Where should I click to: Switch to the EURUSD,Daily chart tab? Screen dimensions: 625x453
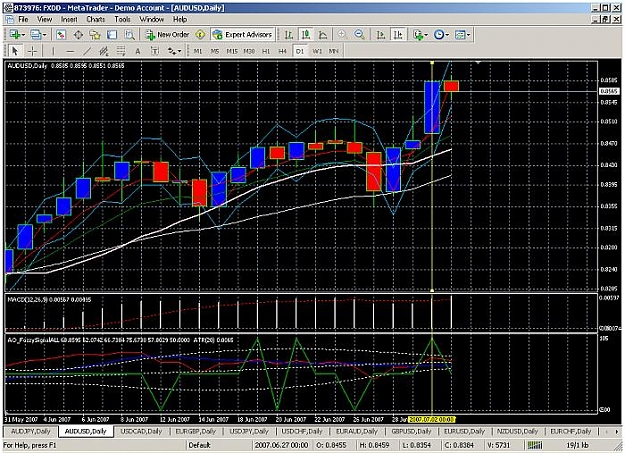[464, 431]
